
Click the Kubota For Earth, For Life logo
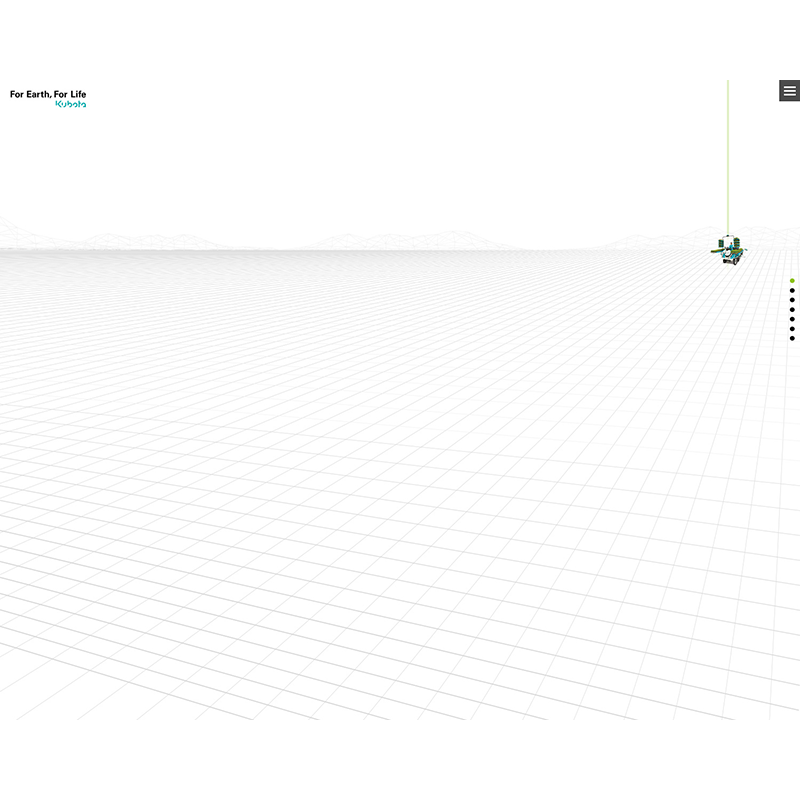point(48,98)
